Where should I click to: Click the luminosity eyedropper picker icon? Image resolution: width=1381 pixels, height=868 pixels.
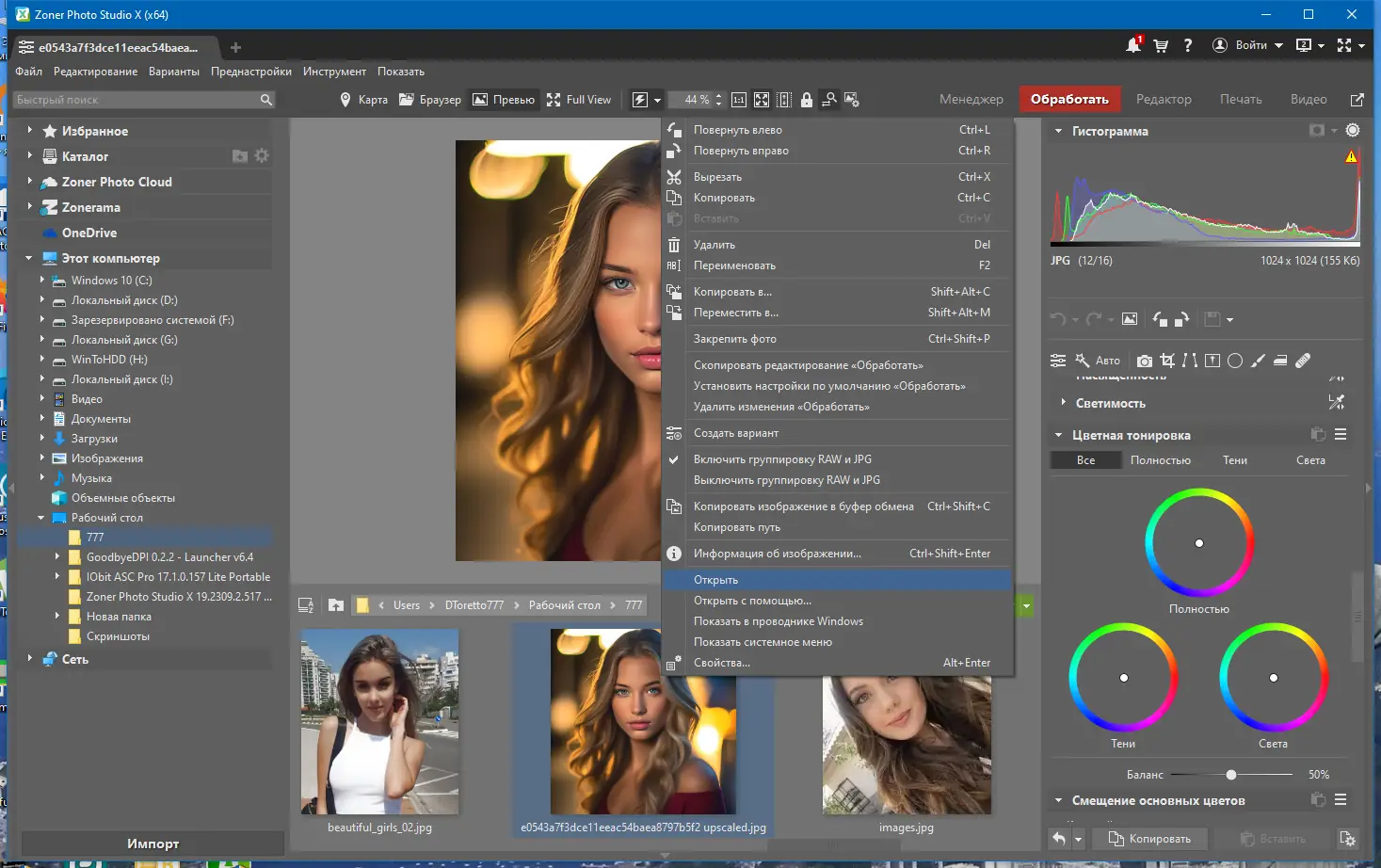[x=1336, y=403]
